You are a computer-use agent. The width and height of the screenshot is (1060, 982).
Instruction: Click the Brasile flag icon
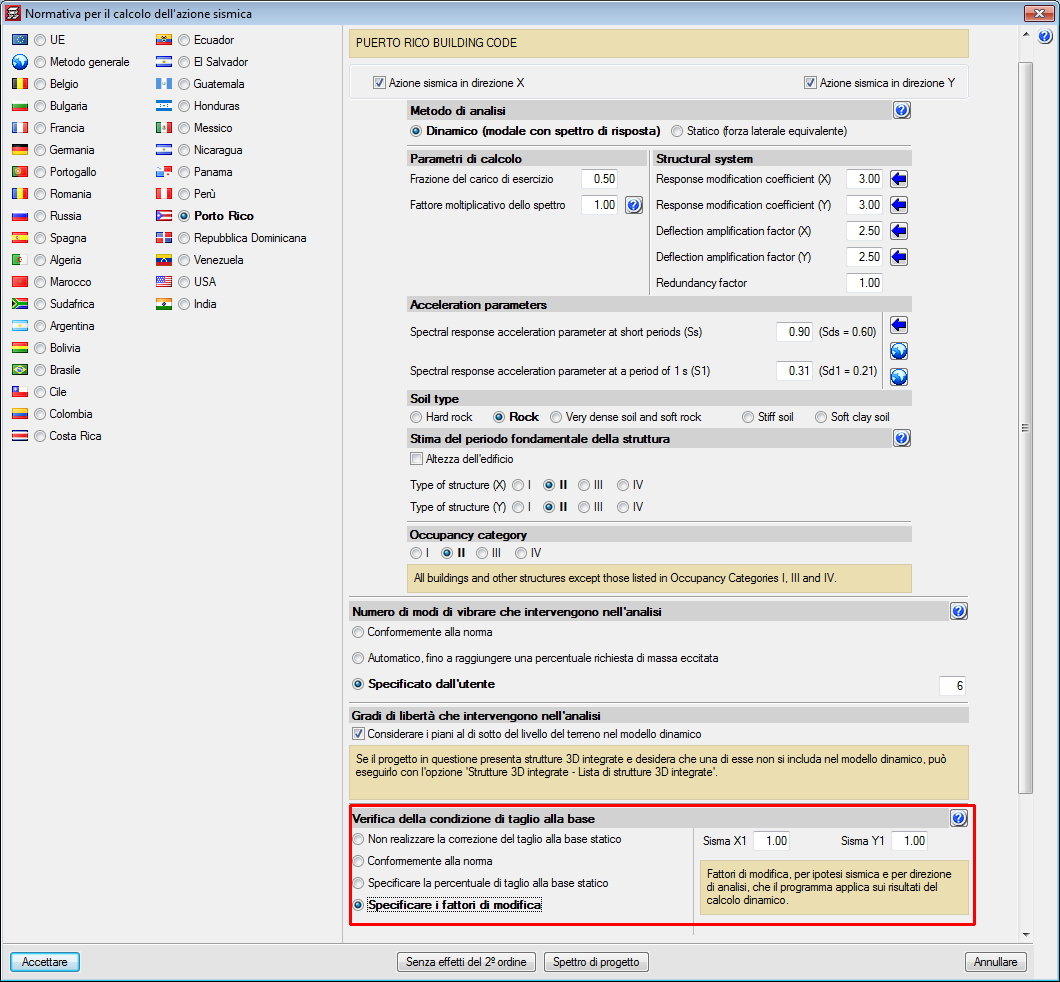[20, 370]
